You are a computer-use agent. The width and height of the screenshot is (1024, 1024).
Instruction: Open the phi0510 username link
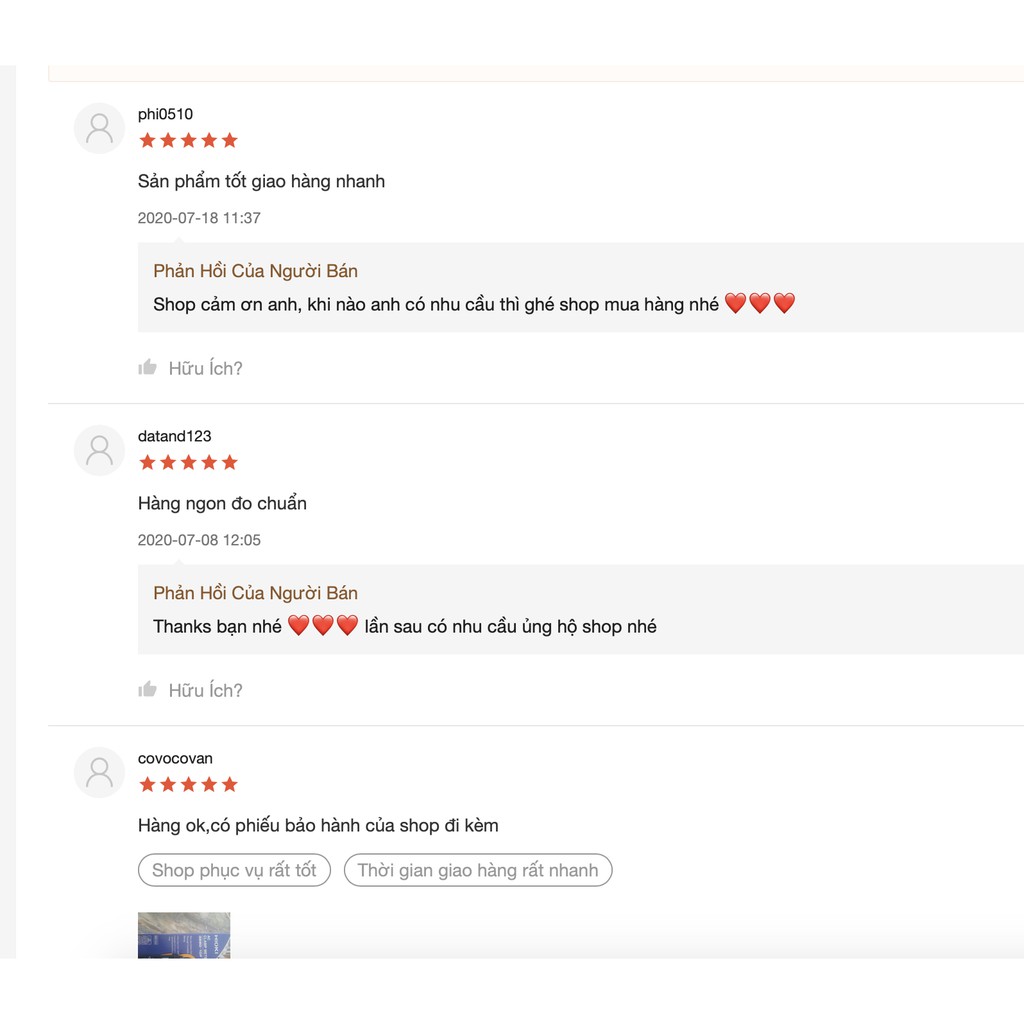[165, 114]
